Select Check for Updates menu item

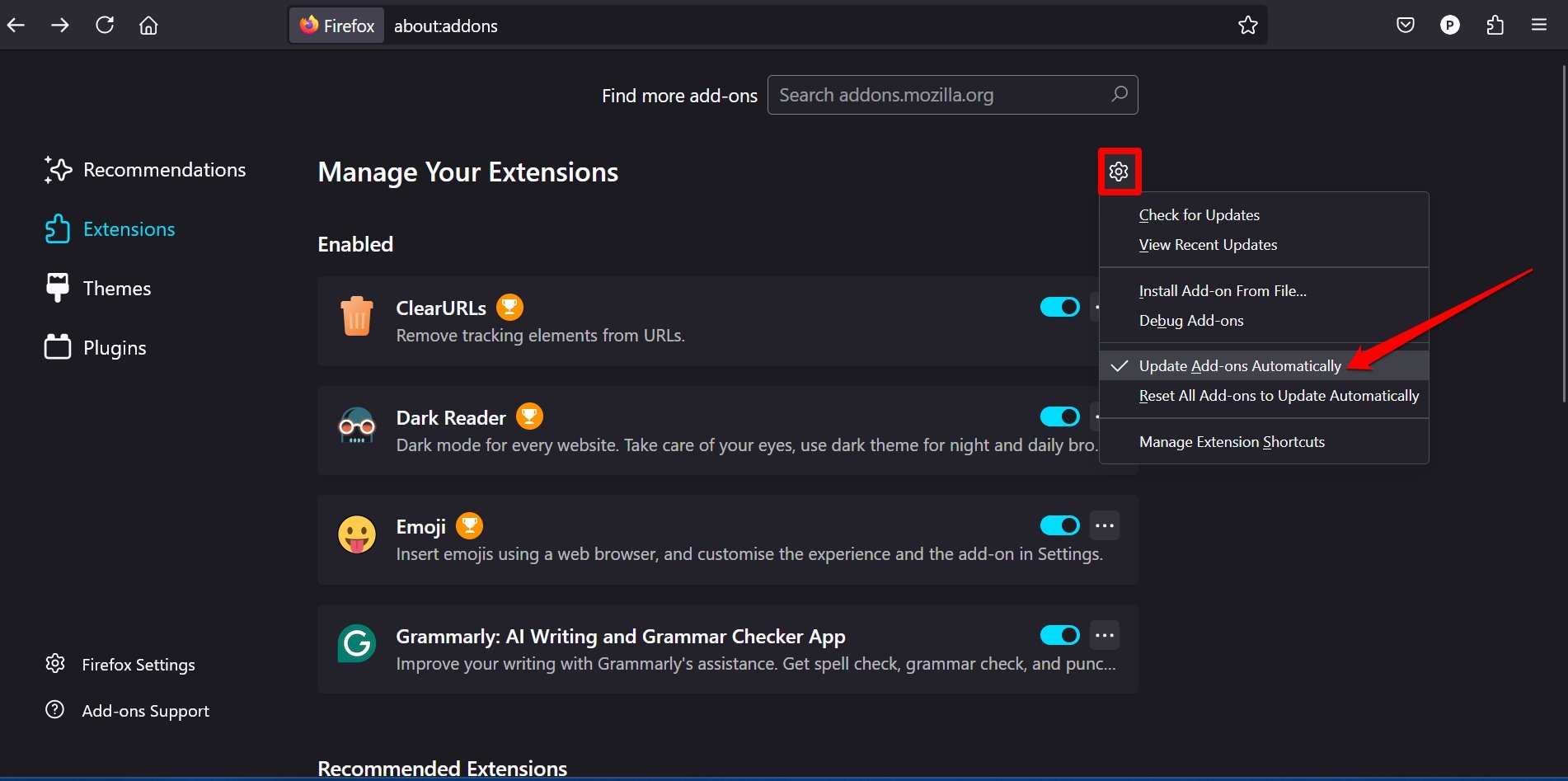click(x=1199, y=215)
